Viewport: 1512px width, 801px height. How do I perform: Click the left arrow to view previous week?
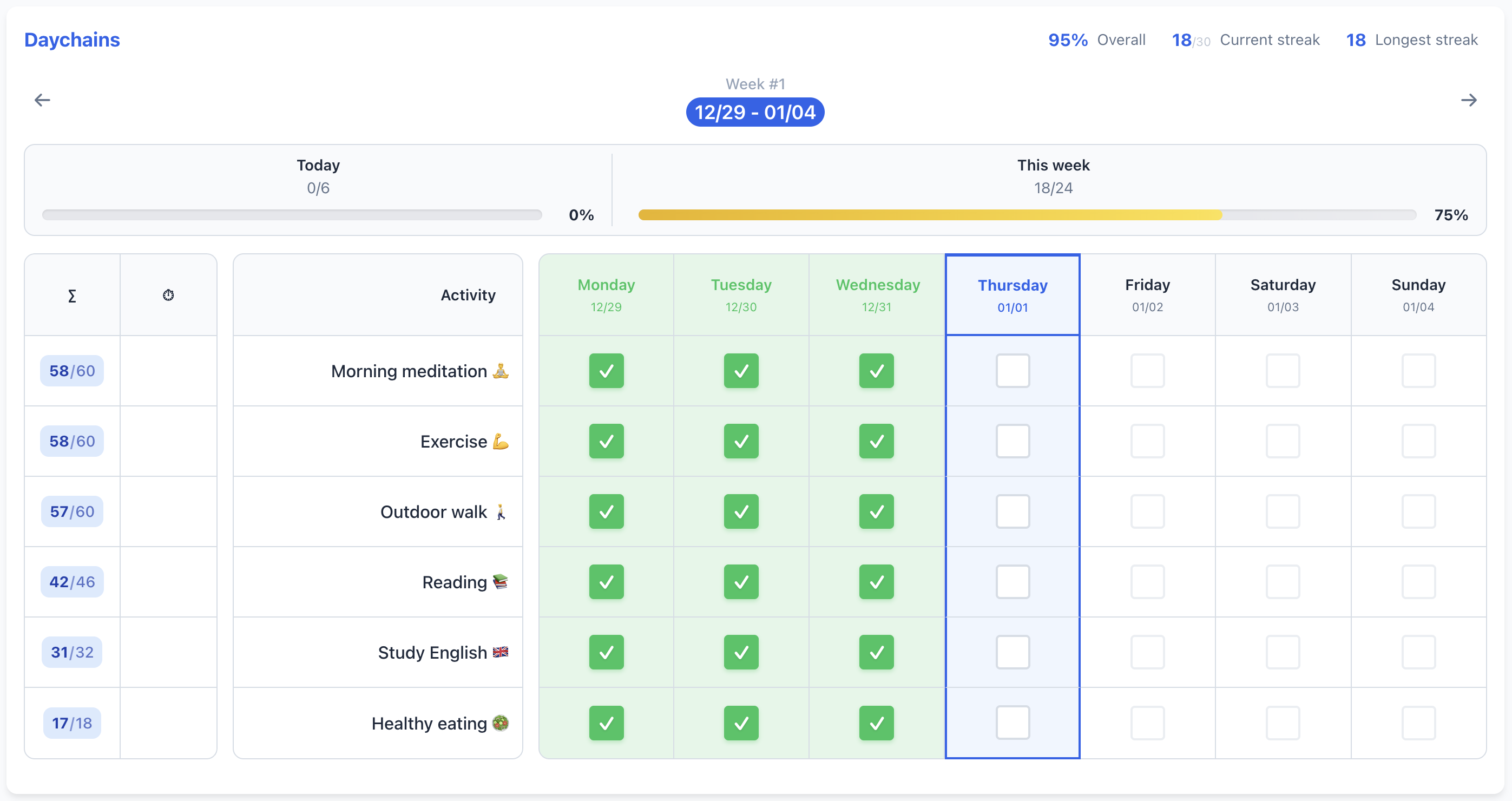point(42,100)
